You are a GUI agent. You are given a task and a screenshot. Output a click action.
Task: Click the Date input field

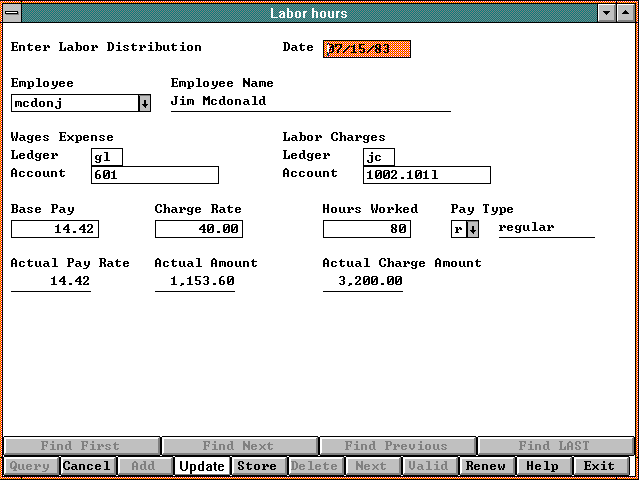[x=366, y=49]
